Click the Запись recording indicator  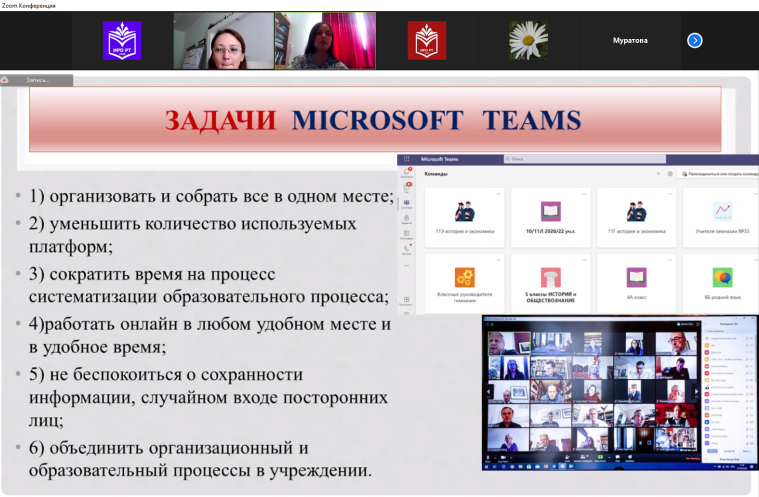pos(37,80)
